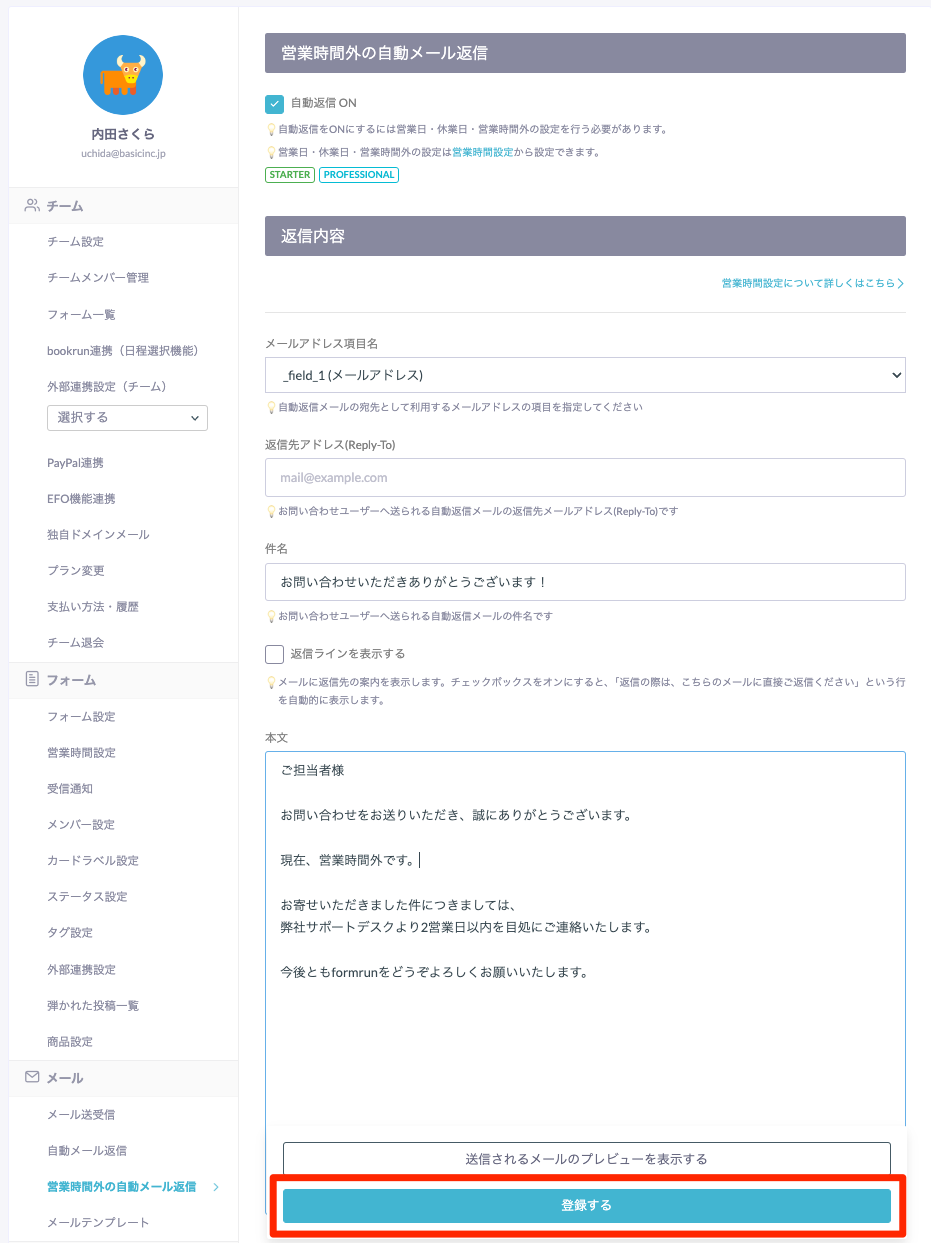Uncheck the 自動返信 ON checkbox

274,103
